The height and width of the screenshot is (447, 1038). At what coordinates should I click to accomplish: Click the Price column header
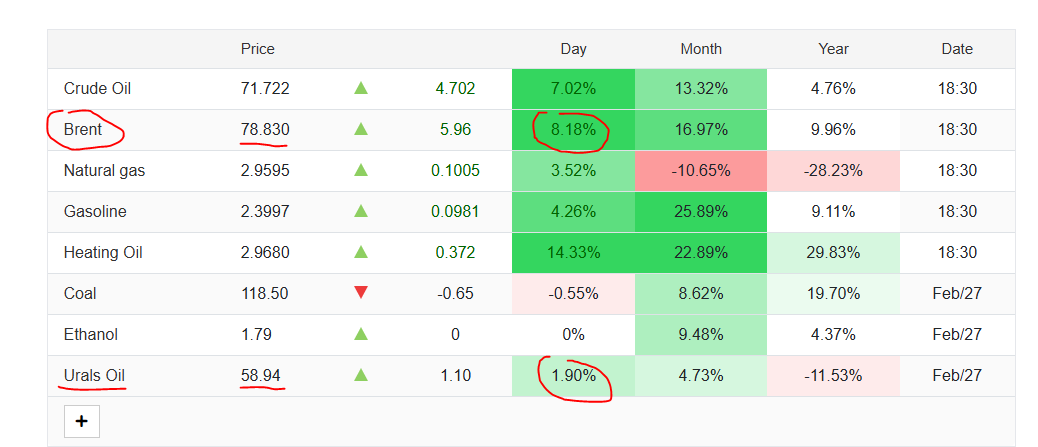tap(258, 49)
